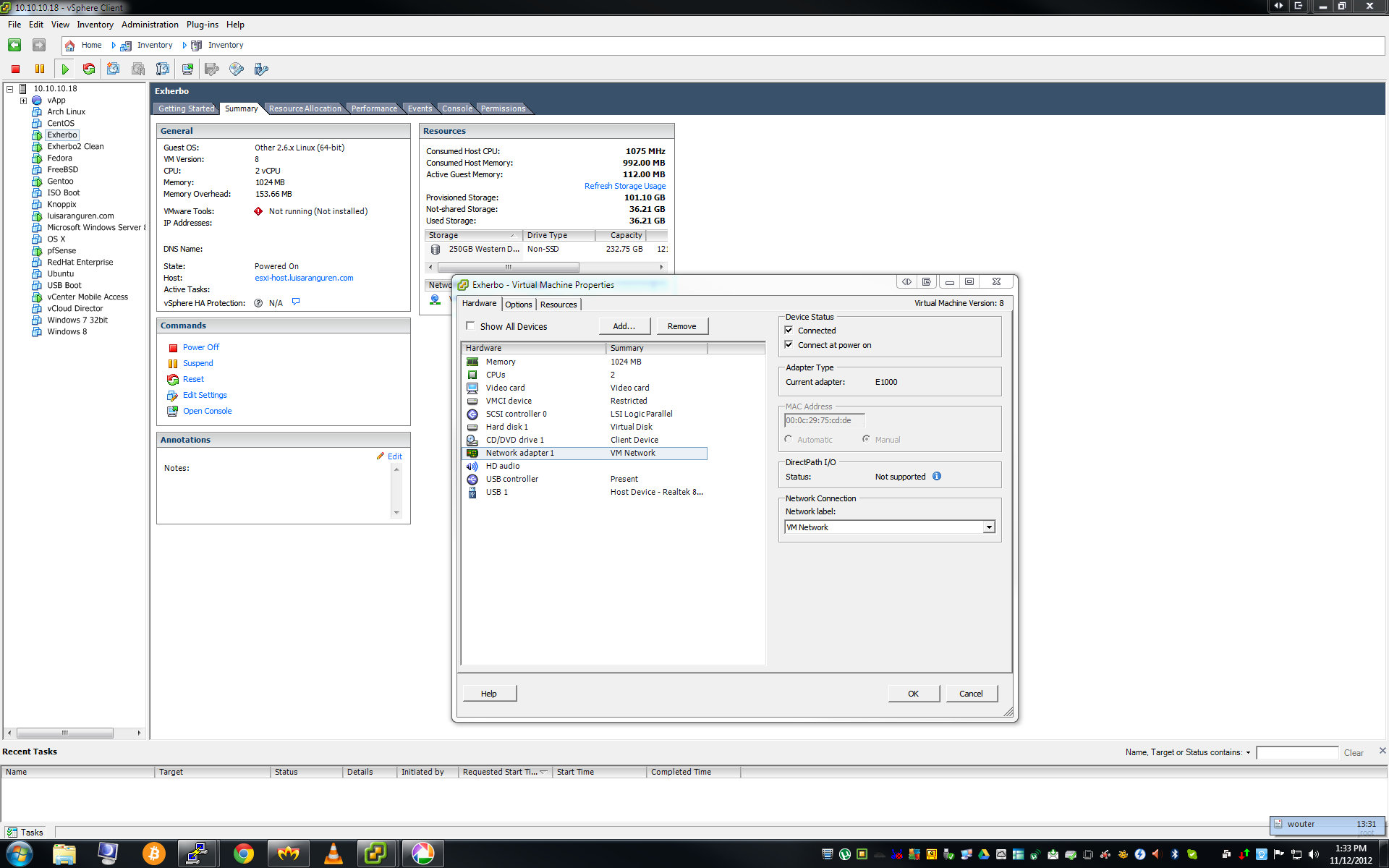Uncheck the Connected device status checkbox
The width and height of the screenshot is (1389, 868).
[789, 331]
